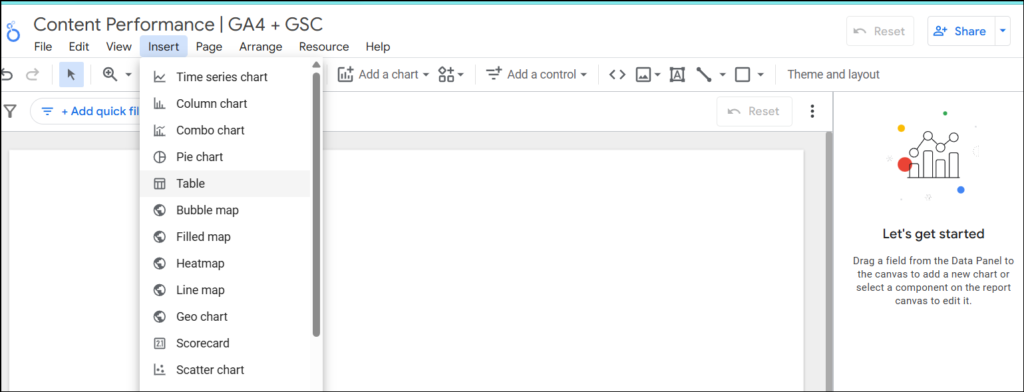Expand the line type dropdown arrow
Viewport: 1024px width, 392px height.
(x=722, y=74)
